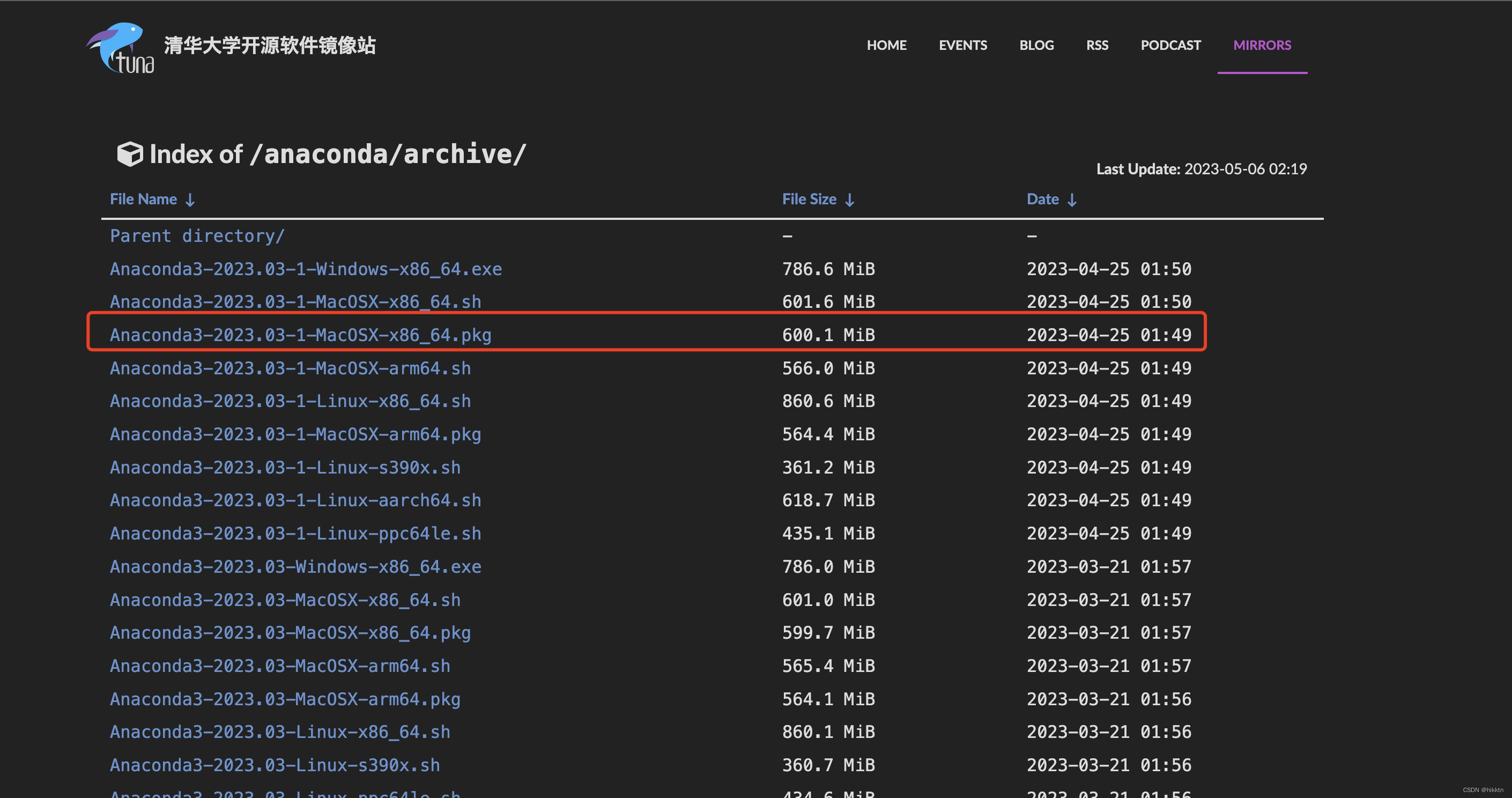The height and width of the screenshot is (798, 1512).
Task: Open the EVENTS nav item
Action: click(962, 45)
